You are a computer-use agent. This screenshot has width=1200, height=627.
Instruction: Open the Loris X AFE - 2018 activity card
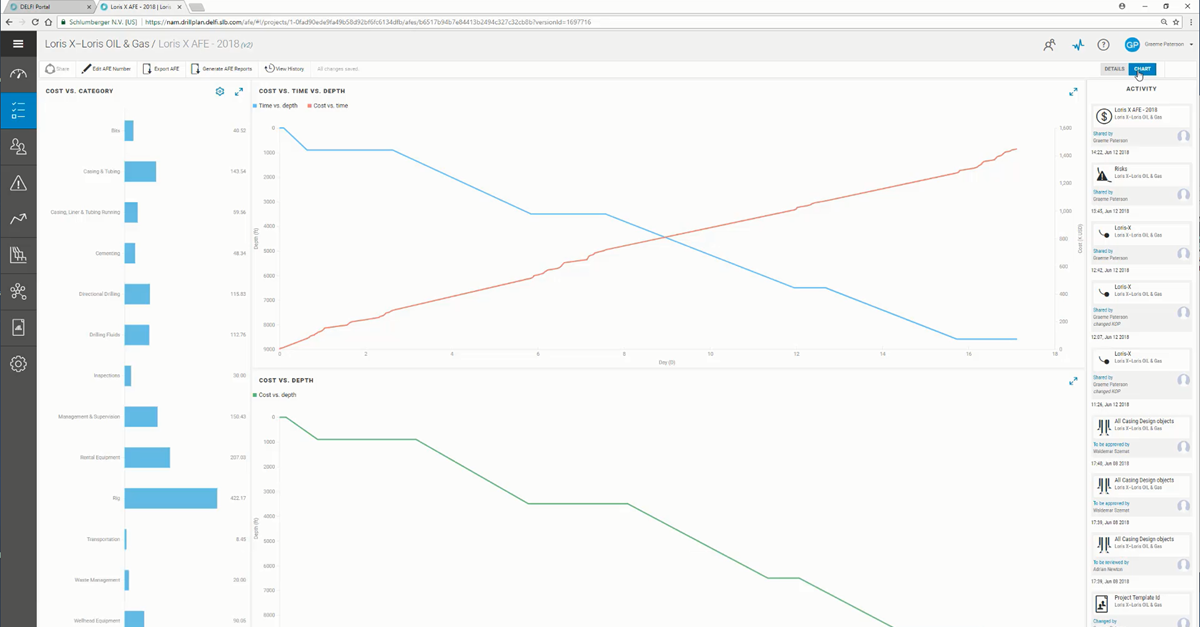[1141, 125]
